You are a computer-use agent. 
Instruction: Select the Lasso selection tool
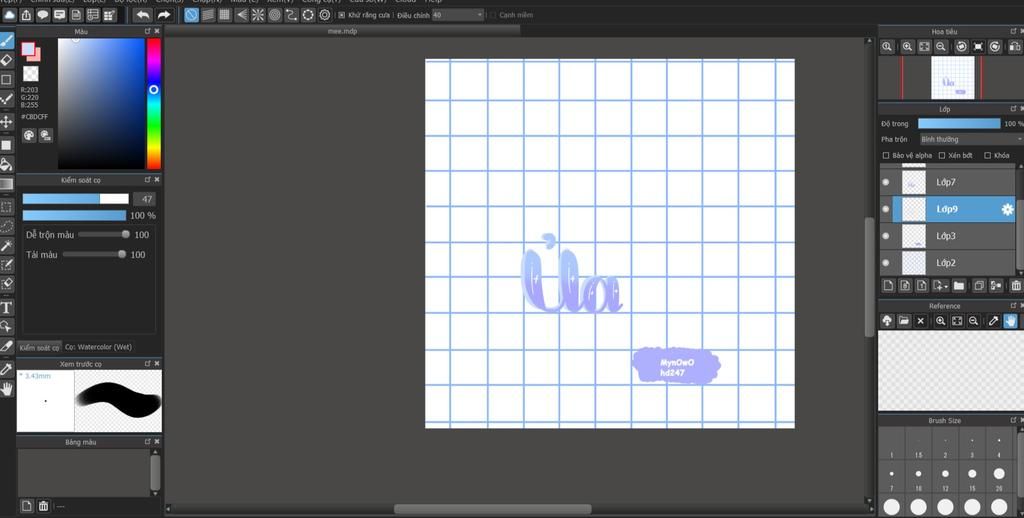7,226
